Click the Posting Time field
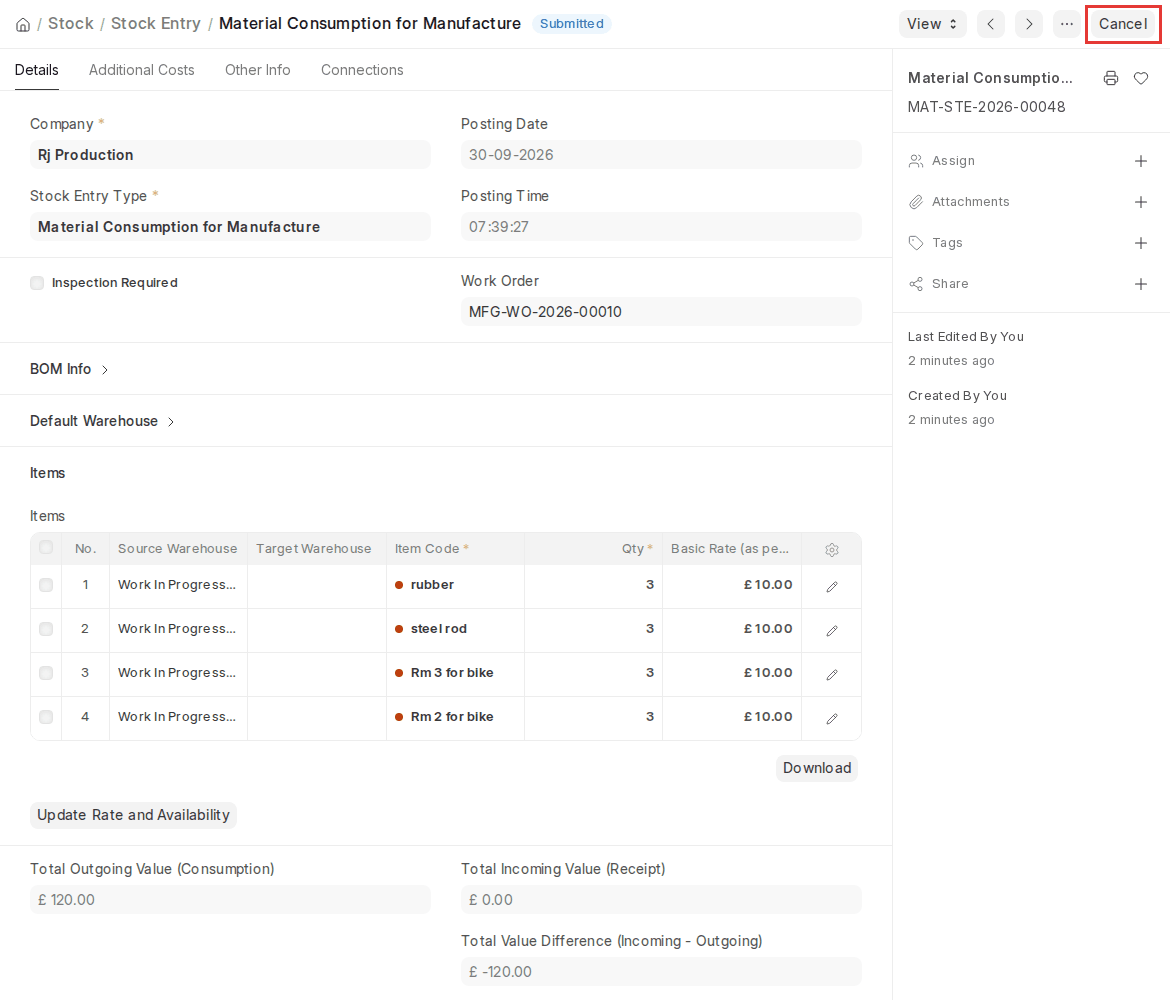 tap(661, 227)
